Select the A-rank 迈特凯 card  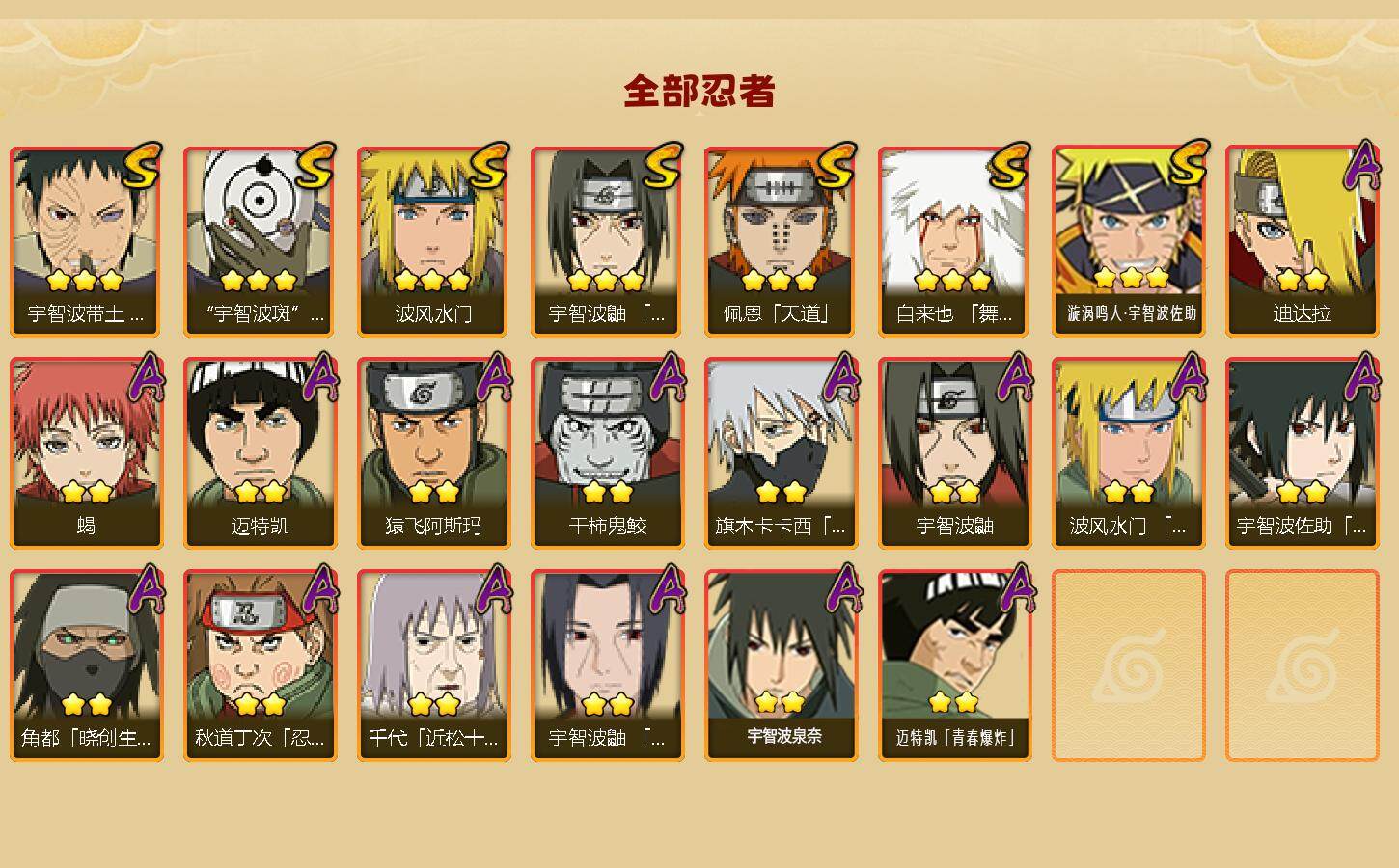[260, 453]
